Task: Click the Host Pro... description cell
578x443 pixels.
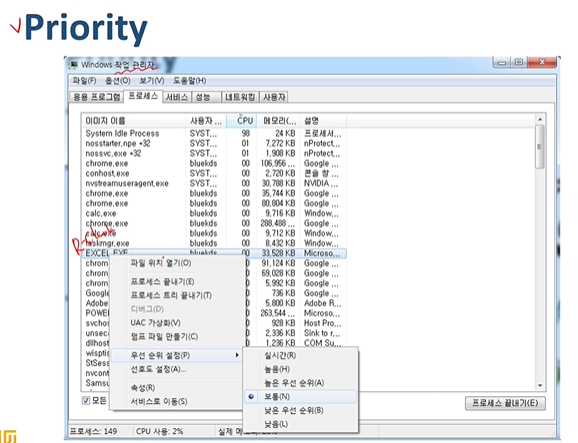Action: [x=323, y=323]
